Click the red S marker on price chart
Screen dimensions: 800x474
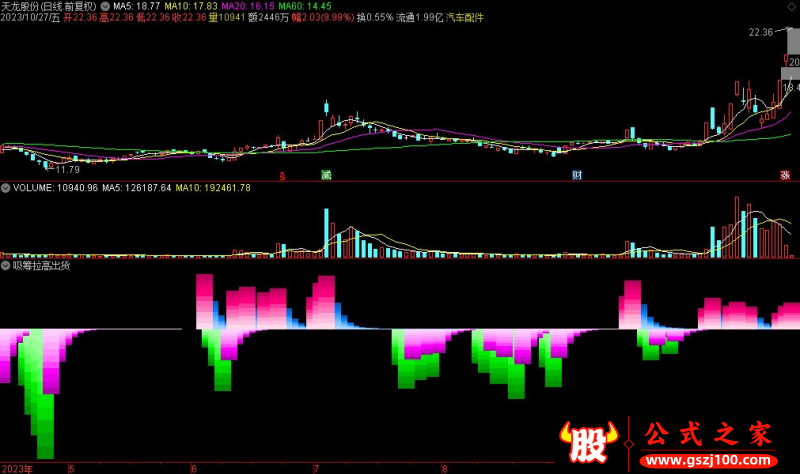pyautogui.click(x=282, y=176)
